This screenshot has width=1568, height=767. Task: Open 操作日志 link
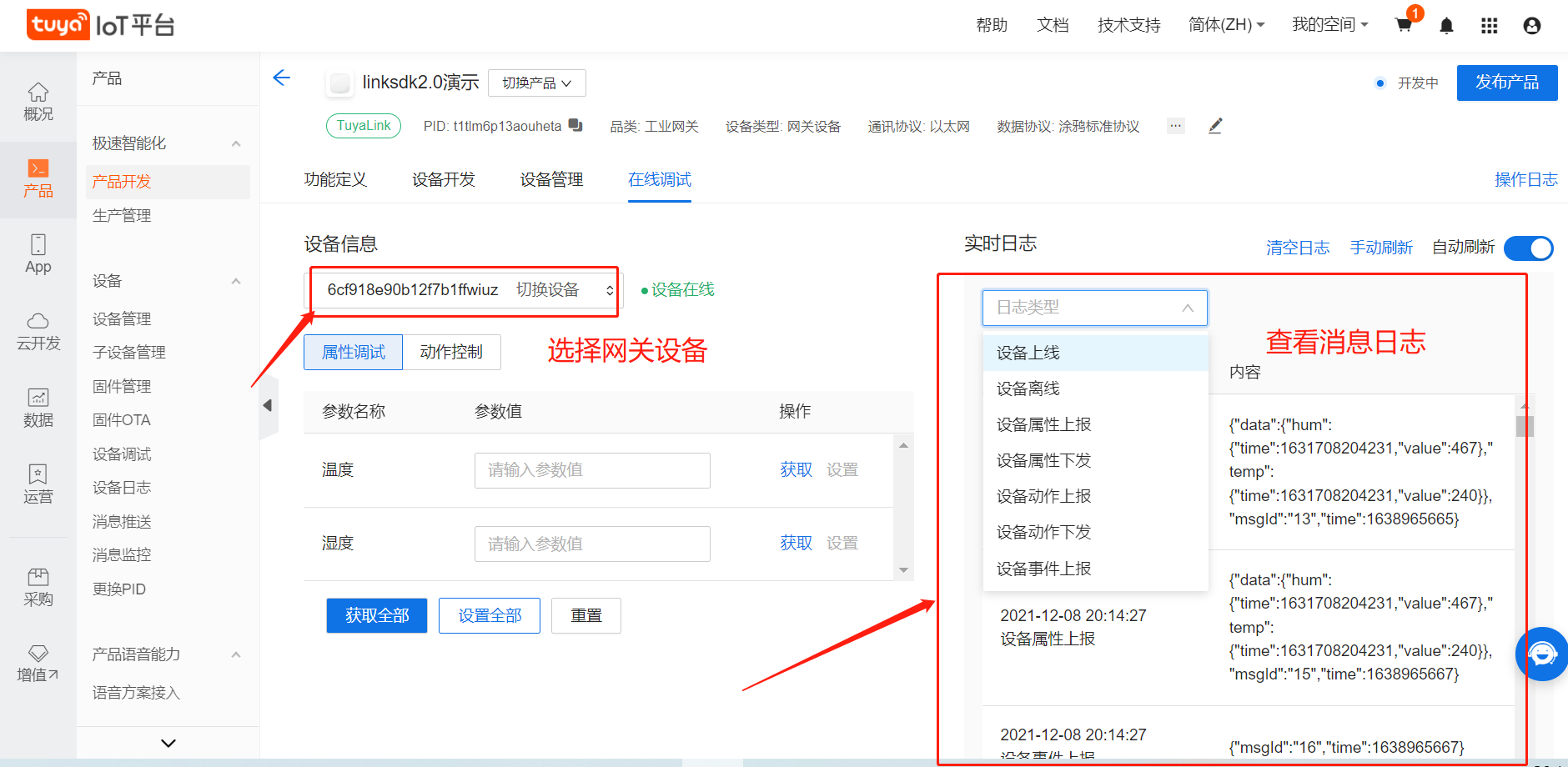pyautogui.click(x=1526, y=179)
